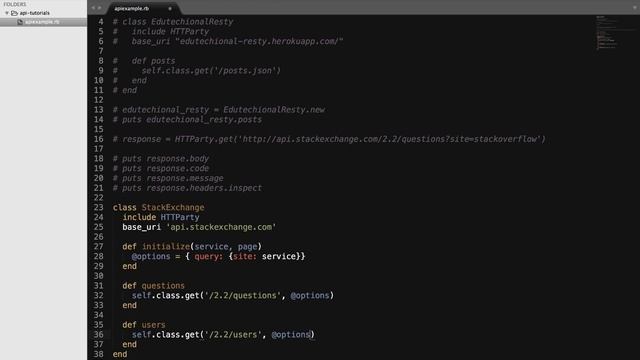Open the tab list dropdown at top right
Screen dimensions: 640x360
[x=635, y=7]
